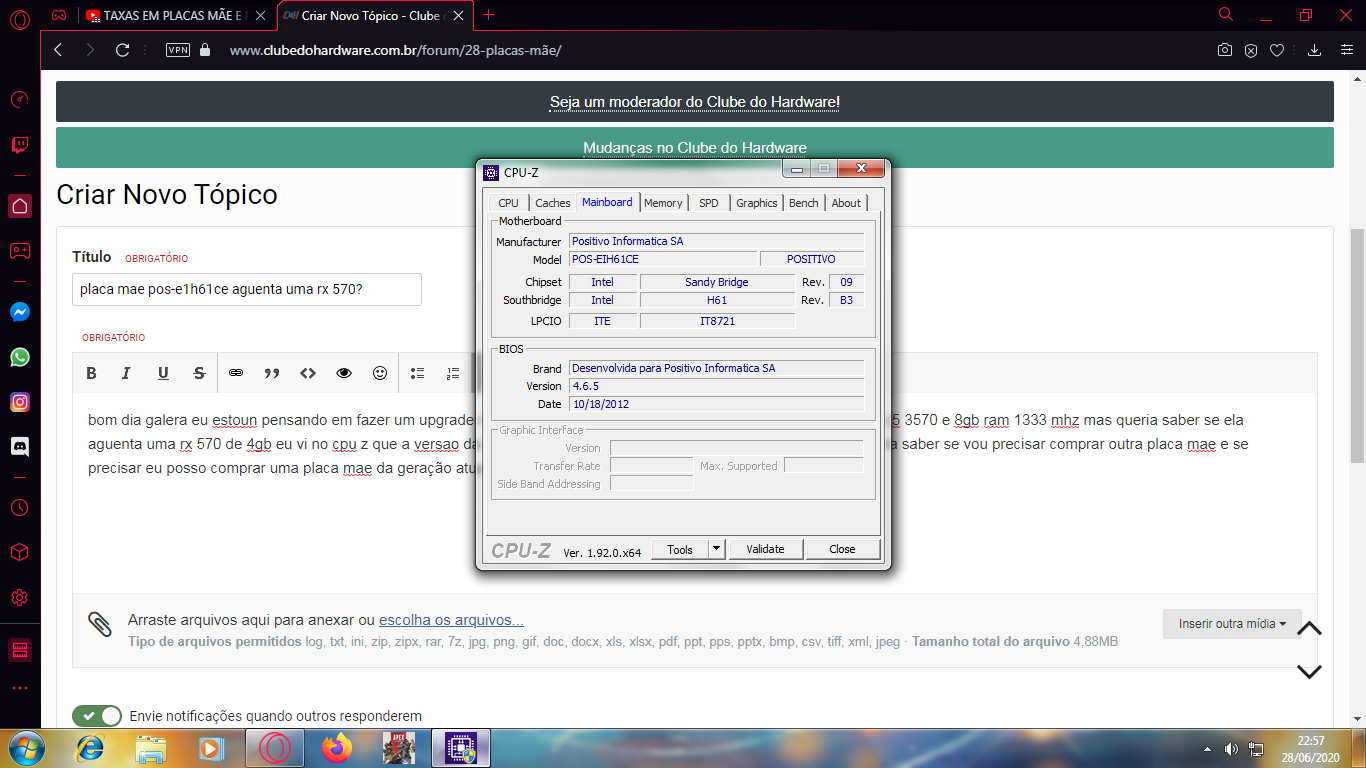Expand Inserir outra mídia dropdown

[1232, 623]
